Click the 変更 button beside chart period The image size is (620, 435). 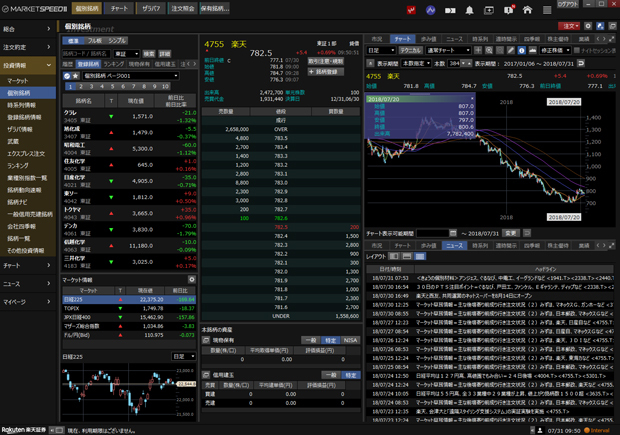pyautogui.click(x=510, y=233)
